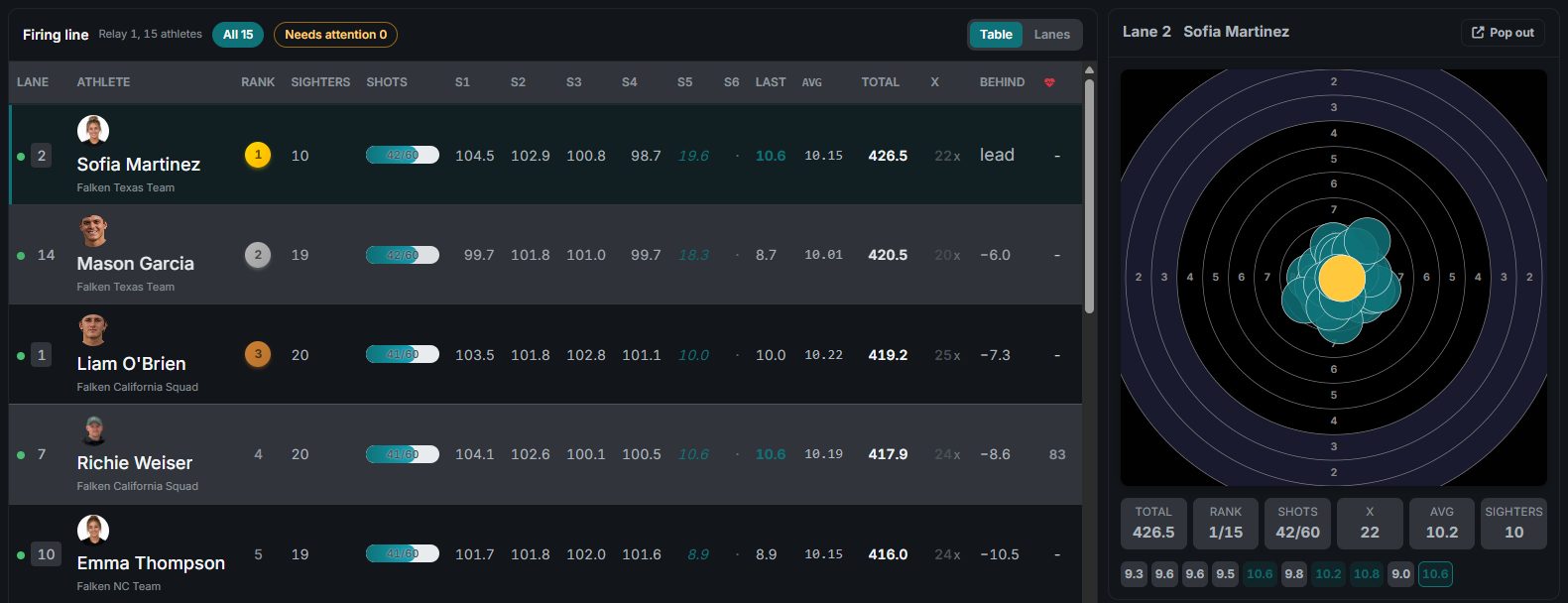Screen dimensions: 1568x603
Task: Click Richie Weiser's name
Action: coord(135,463)
